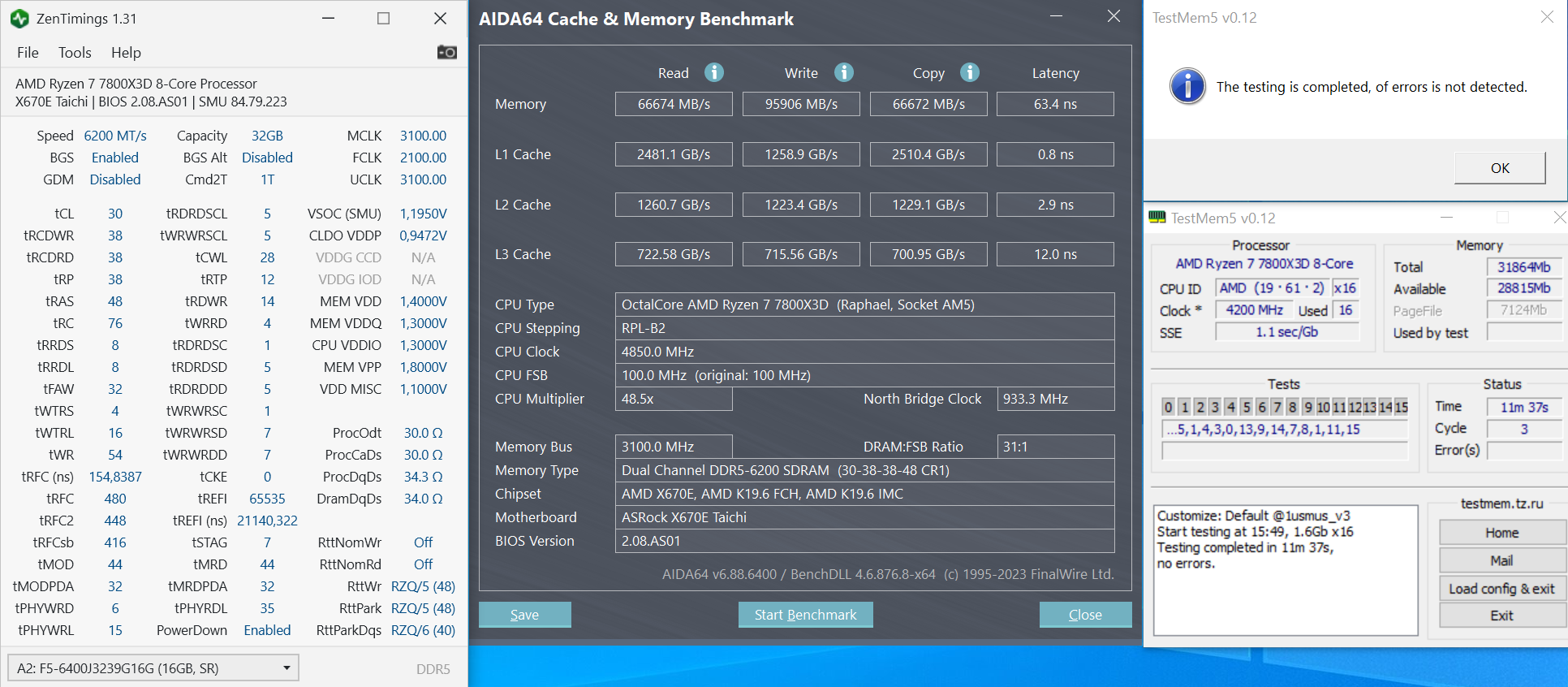Click the Capacity value 32GB
This screenshot has width=1568, height=687.
point(267,136)
